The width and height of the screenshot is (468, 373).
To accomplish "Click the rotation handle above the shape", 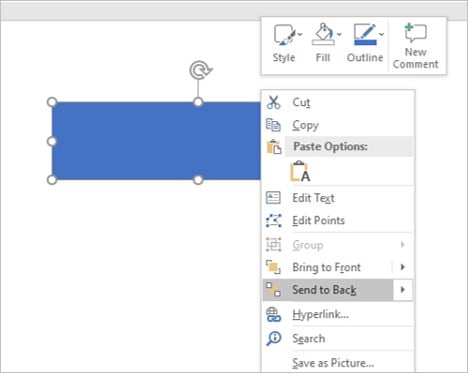I will click(x=200, y=70).
